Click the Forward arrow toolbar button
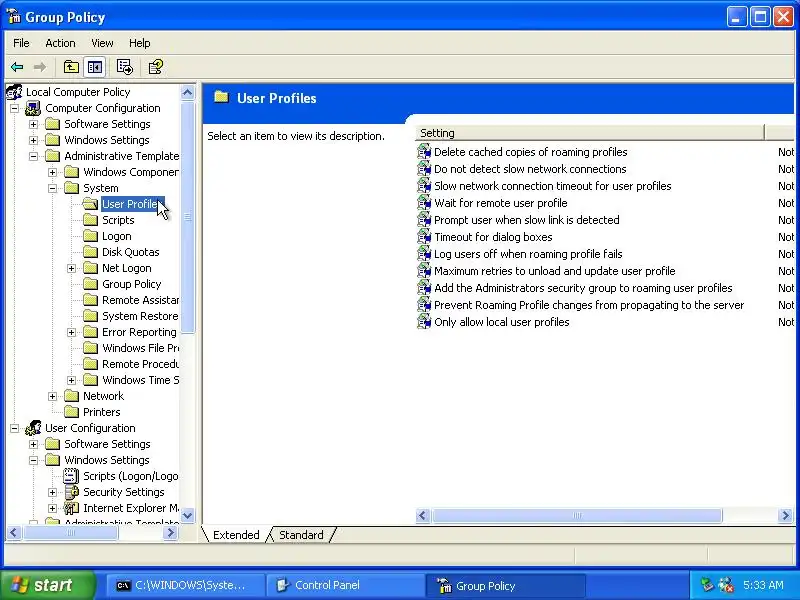This screenshot has height=600, width=800. (x=39, y=67)
